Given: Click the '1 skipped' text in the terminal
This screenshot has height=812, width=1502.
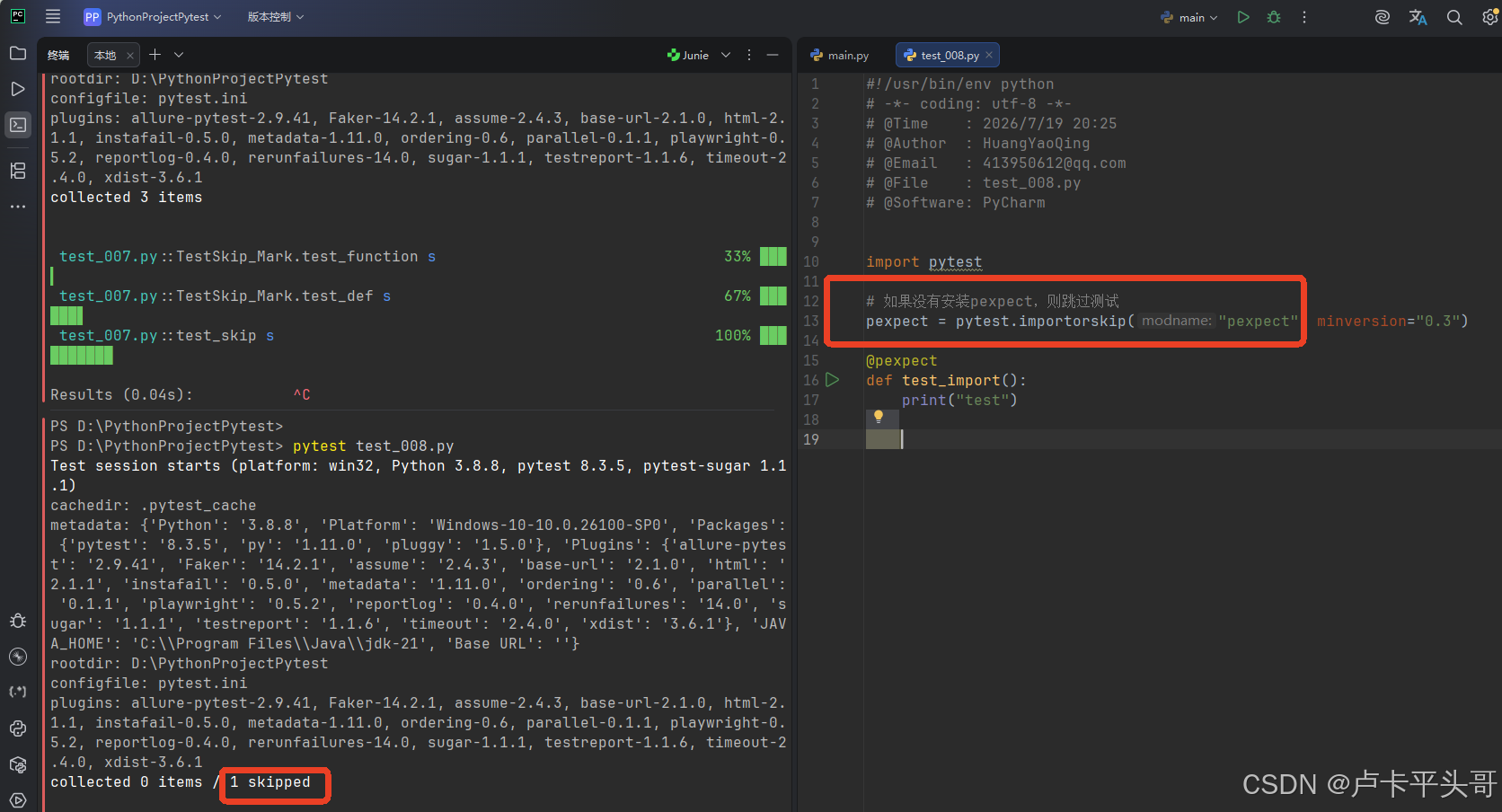Looking at the screenshot, I should pos(269,781).
